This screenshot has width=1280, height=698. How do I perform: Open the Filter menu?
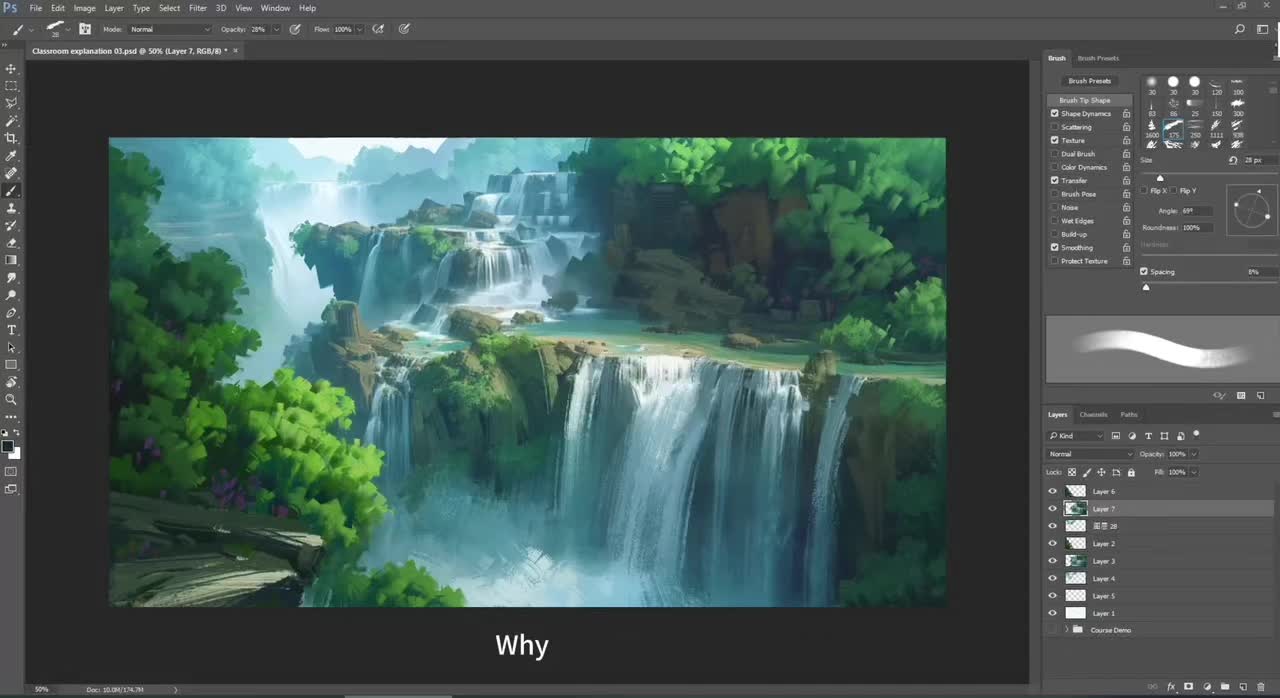point(198,8)
